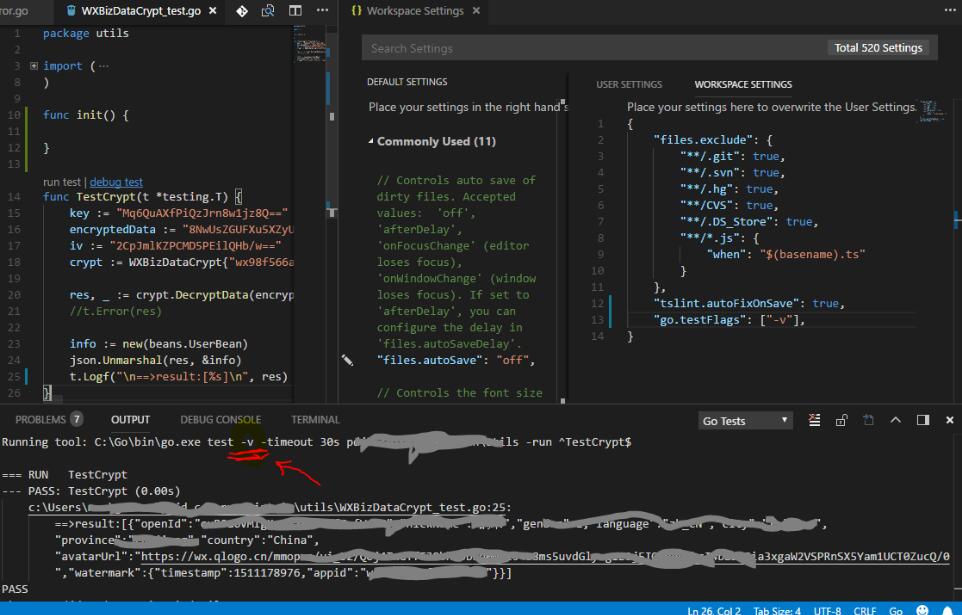The image size is (962, 615).
Task: Open the editor's more actions ellipsis
Action: (322, 11)
